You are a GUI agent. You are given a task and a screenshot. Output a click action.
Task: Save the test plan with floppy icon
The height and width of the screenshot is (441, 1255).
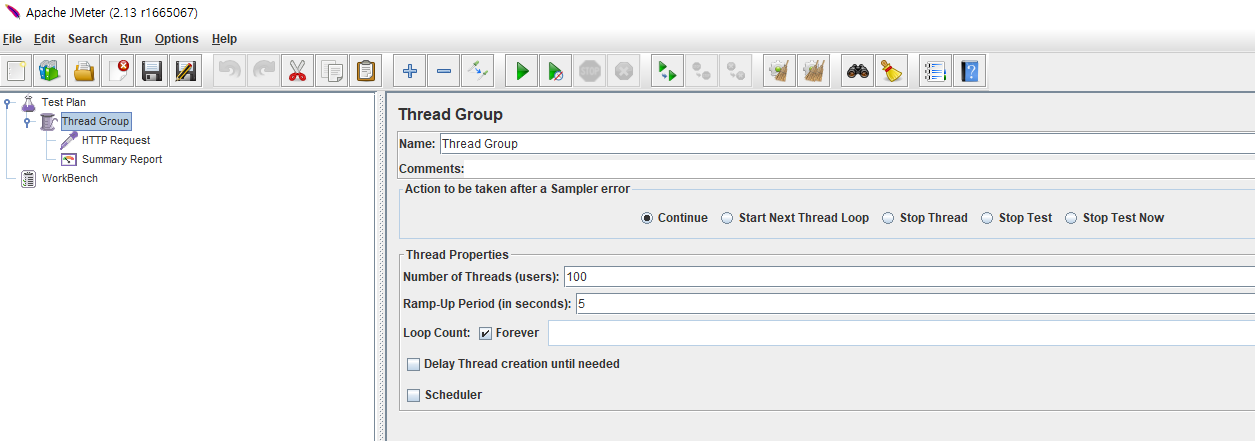pos(152,71)
